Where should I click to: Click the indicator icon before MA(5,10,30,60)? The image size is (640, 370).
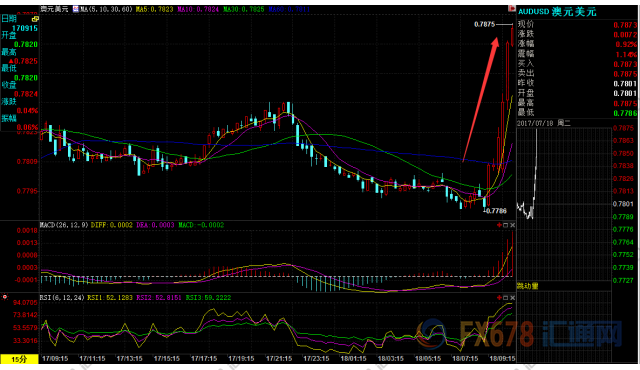(x=76, y=9)
